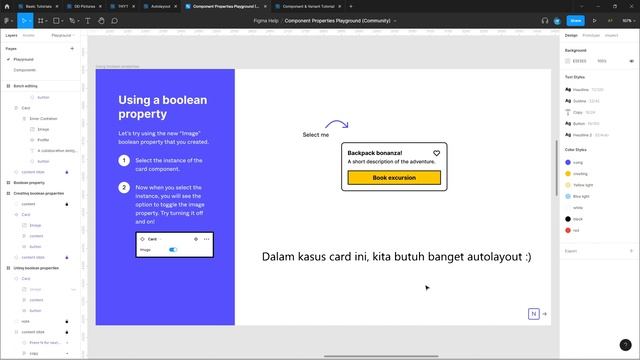640x360 pixels.
Task: Click the user avatar icon
Action: pyautogui.click(x=557, y=21)
